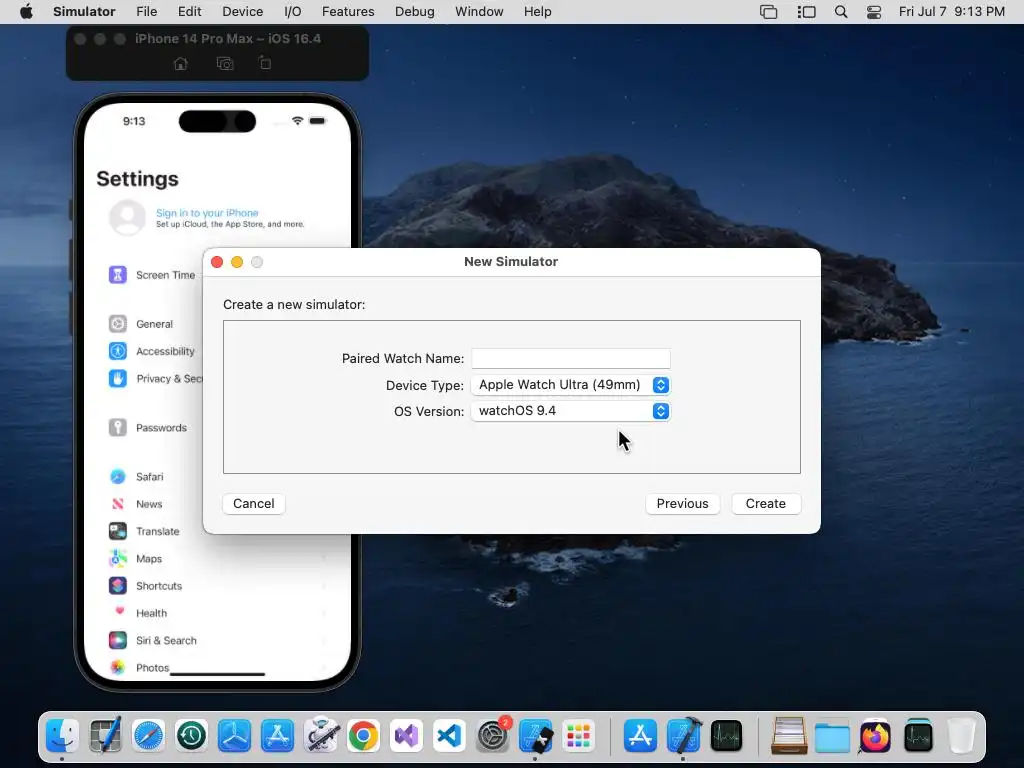Viewport: 1024px width, 768px height.
Task: Launch Visual Studio purple icon in Dock
Action: click(406, 736)
